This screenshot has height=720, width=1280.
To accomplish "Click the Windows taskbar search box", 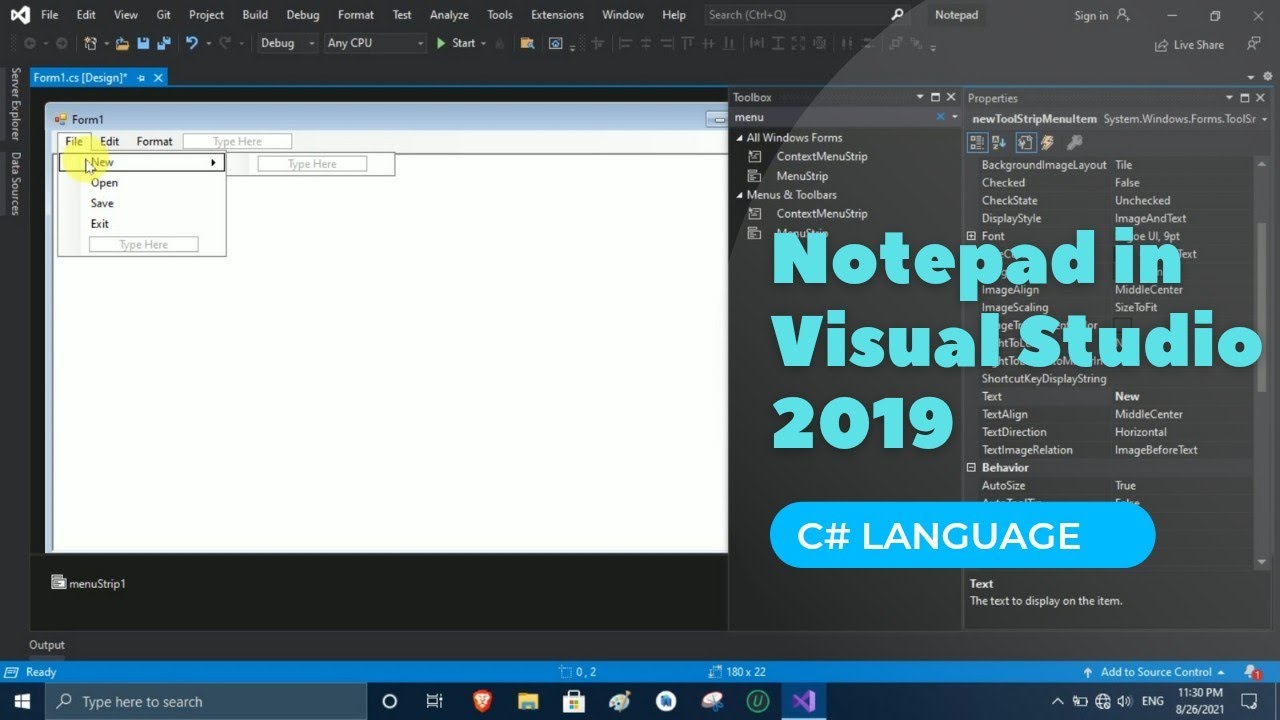I will click(x=206, y=701).
